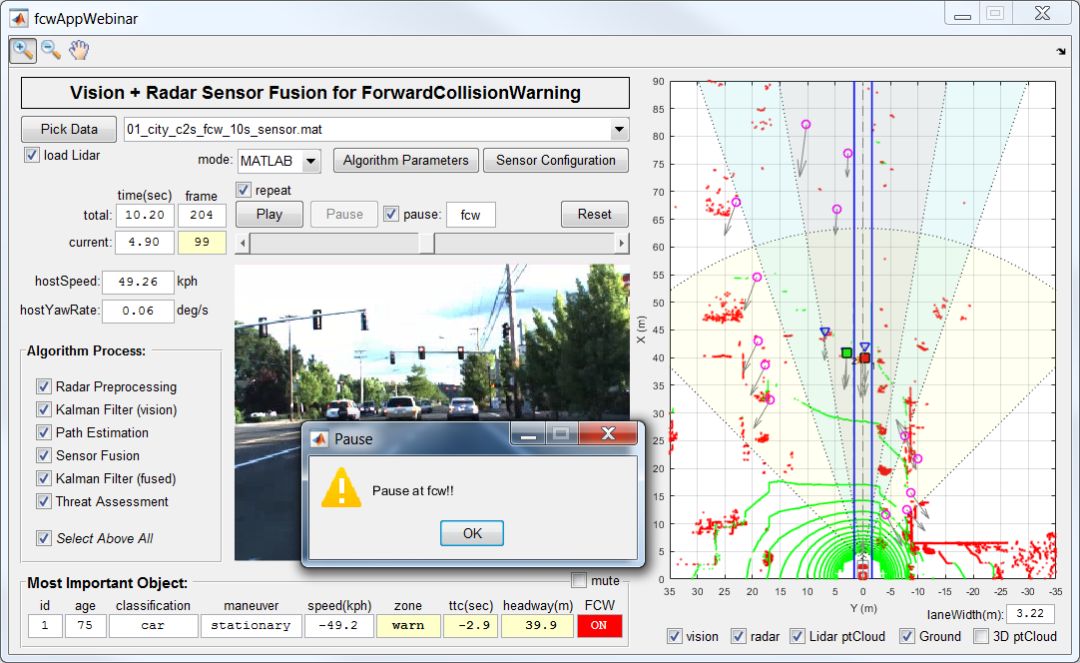Open the Sensor Configuration dialog
1080x663 pixels.
click(555, 160)
